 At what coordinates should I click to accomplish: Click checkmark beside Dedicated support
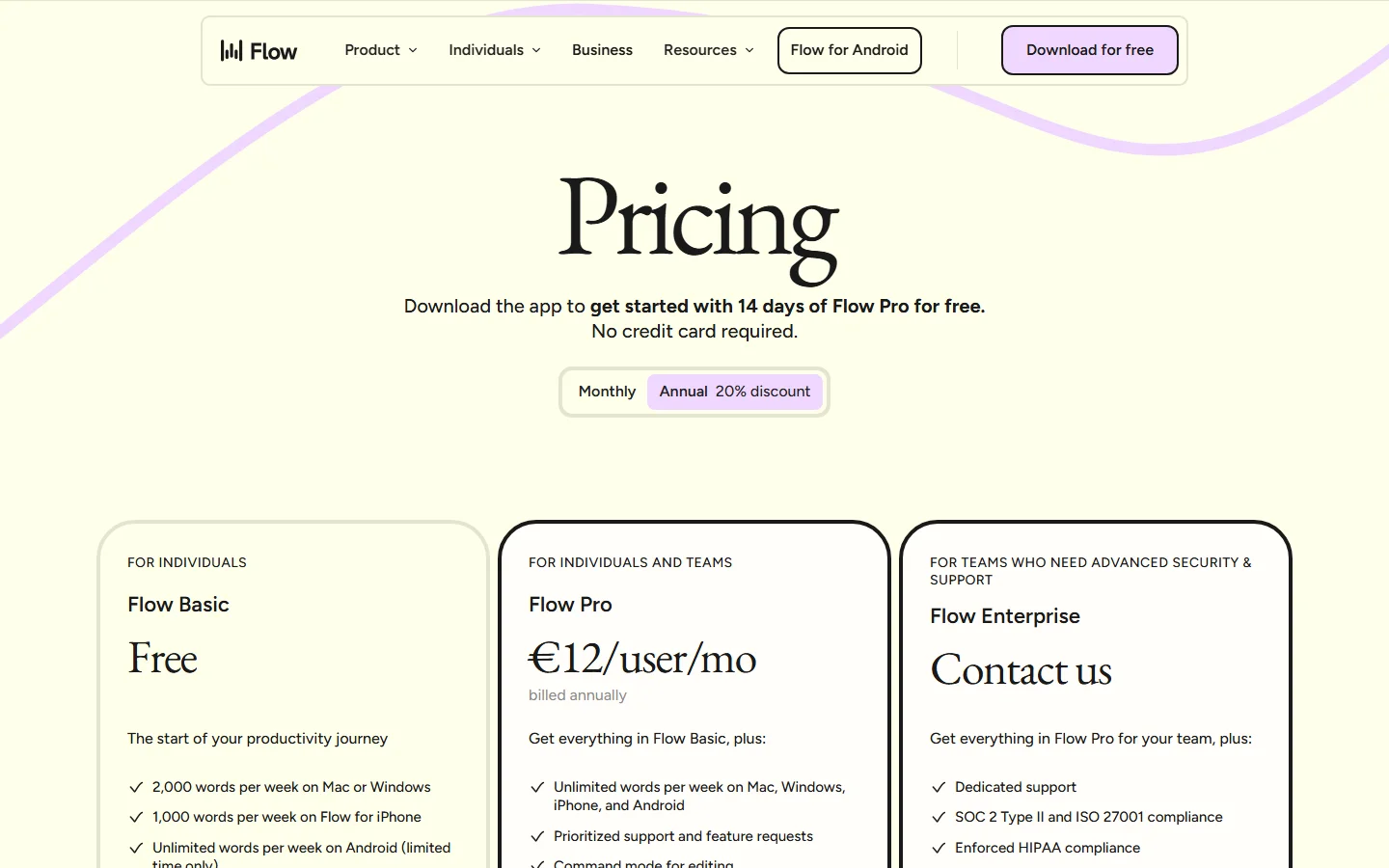point(939,787)
